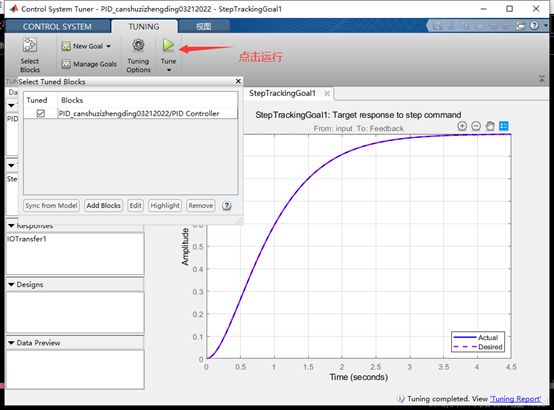Click the zoom in plot icon
The height and width of the screenshot is (410, 554).
(462, 126)
